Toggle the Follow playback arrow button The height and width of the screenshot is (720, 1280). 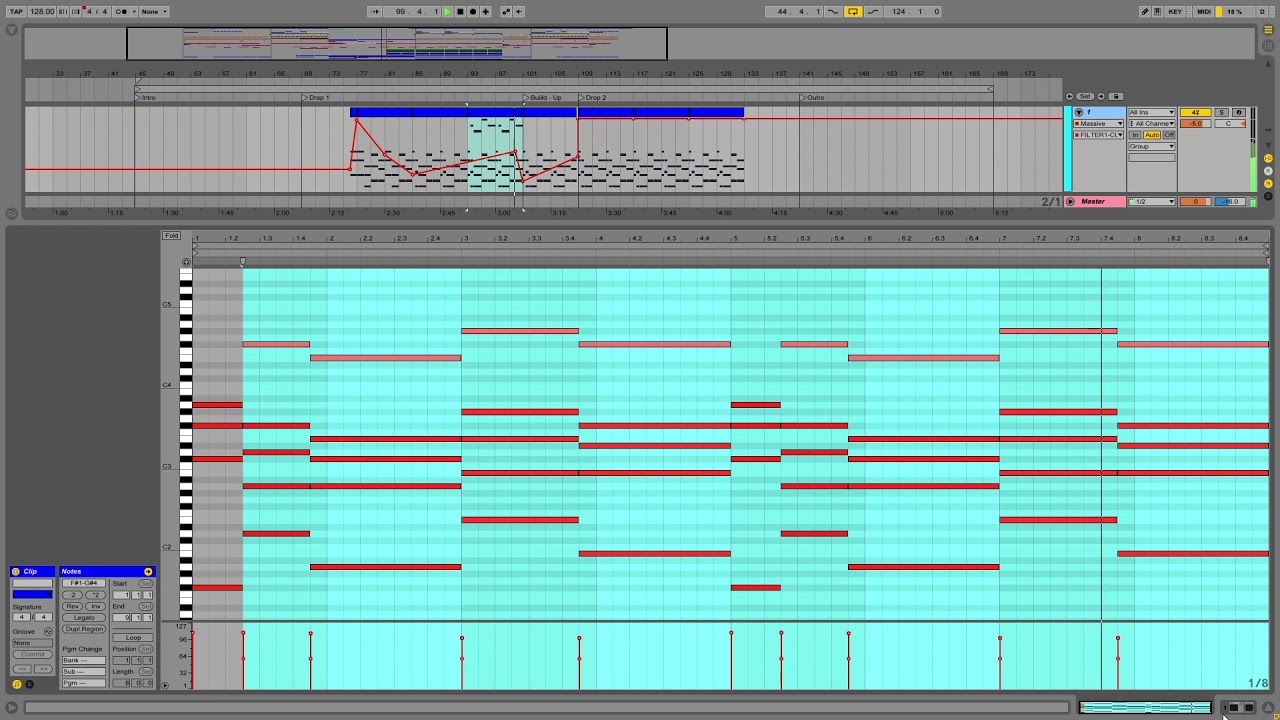[375, 11]
